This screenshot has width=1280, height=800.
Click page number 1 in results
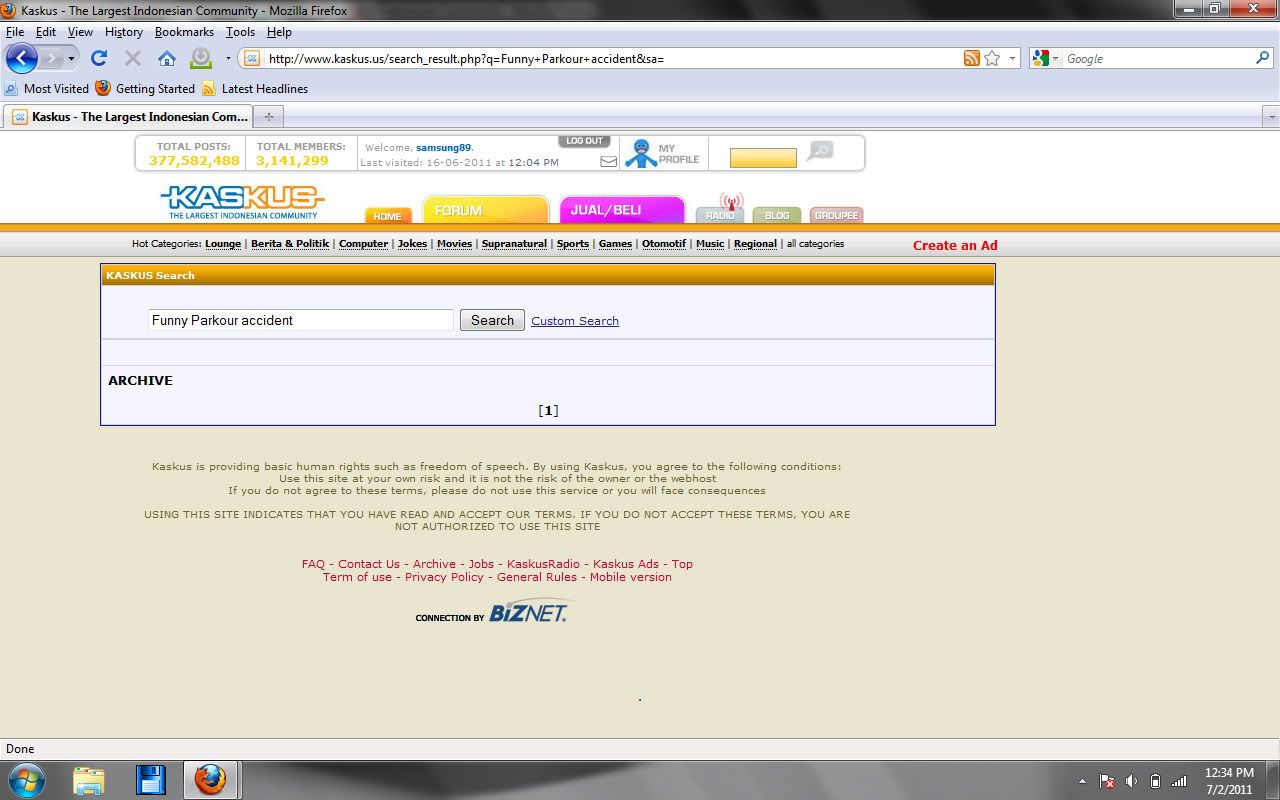point(548,410)
